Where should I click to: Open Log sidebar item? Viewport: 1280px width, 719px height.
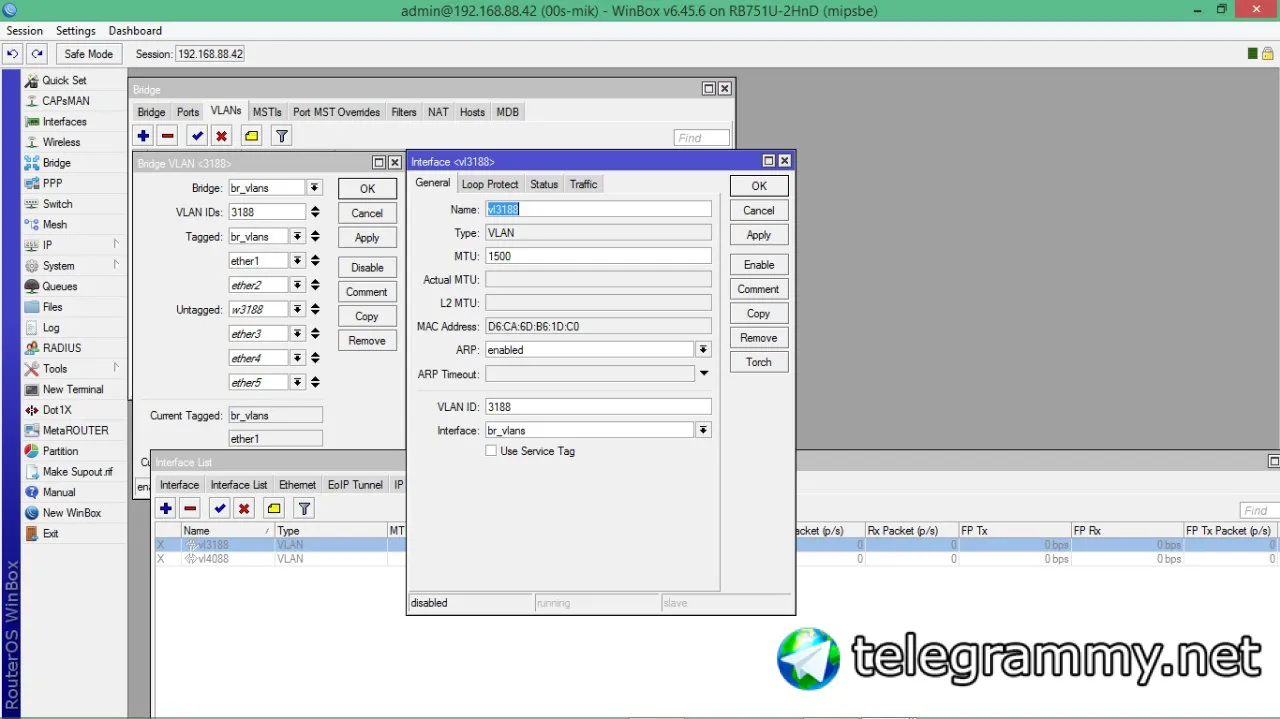51,328
